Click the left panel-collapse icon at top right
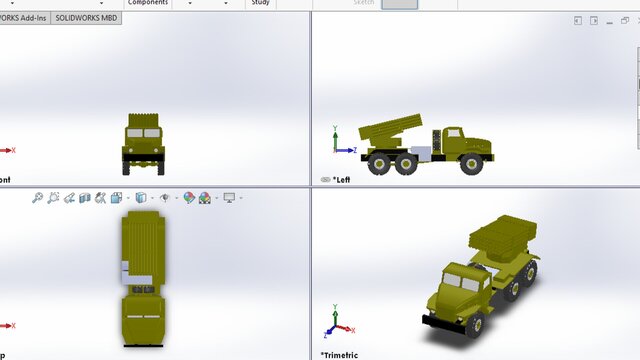The image size is (640, 360). [578, 20]
